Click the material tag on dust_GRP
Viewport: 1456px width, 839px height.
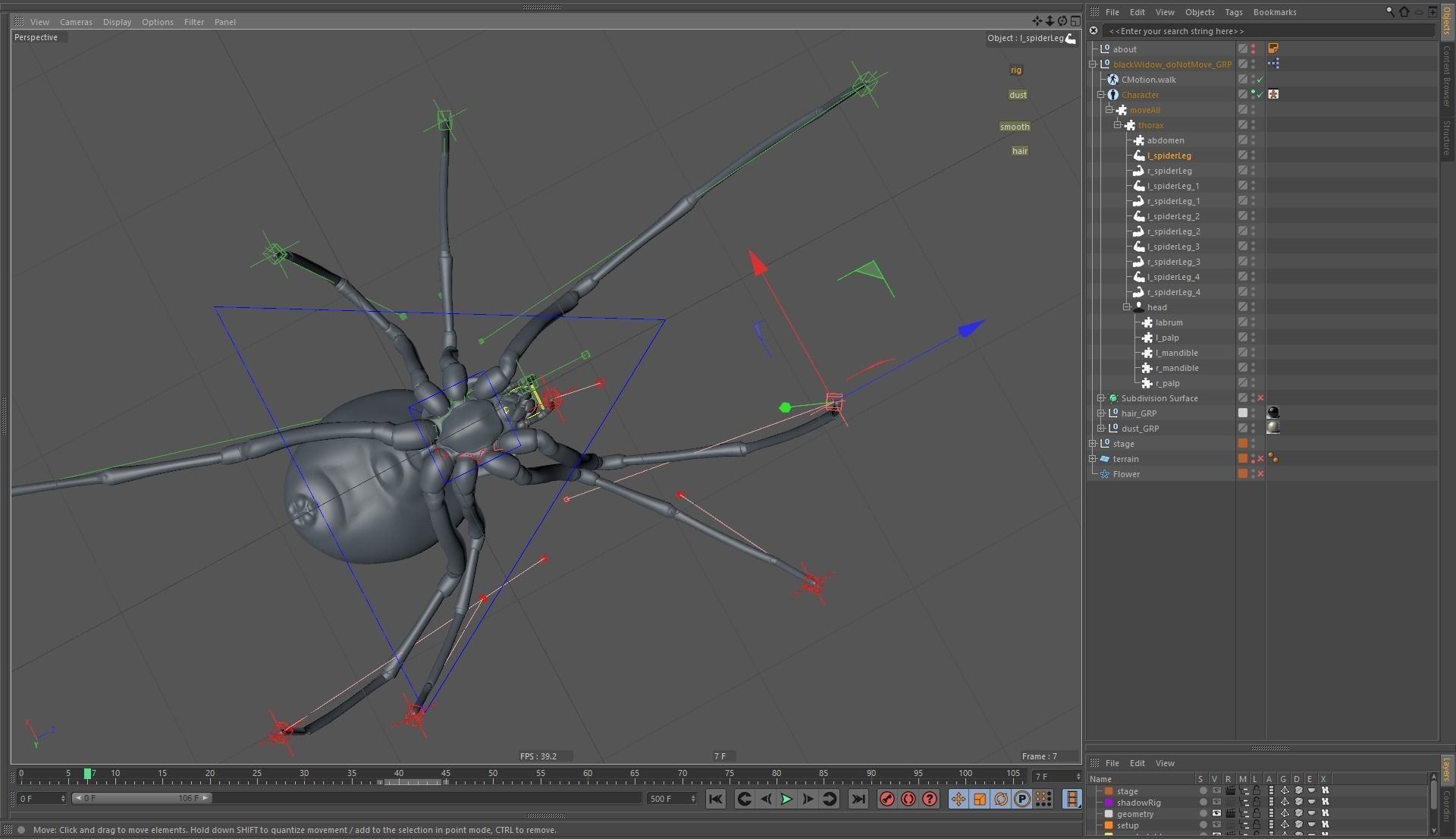coord(1273,428)
